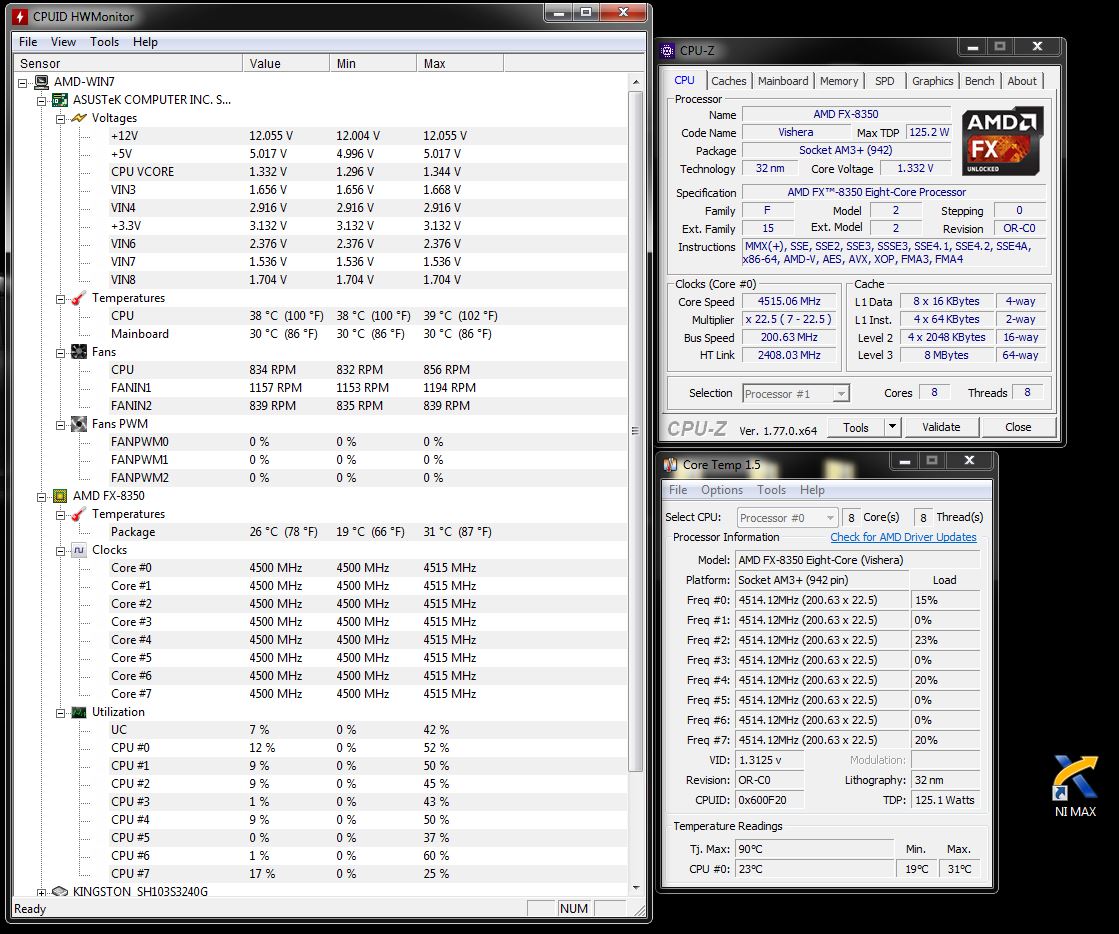The height and width of the screenshot is (934, 1119).
Task: Open the Tools dropdown arrow in CPU-Z
Action: [x=891, y=427]
